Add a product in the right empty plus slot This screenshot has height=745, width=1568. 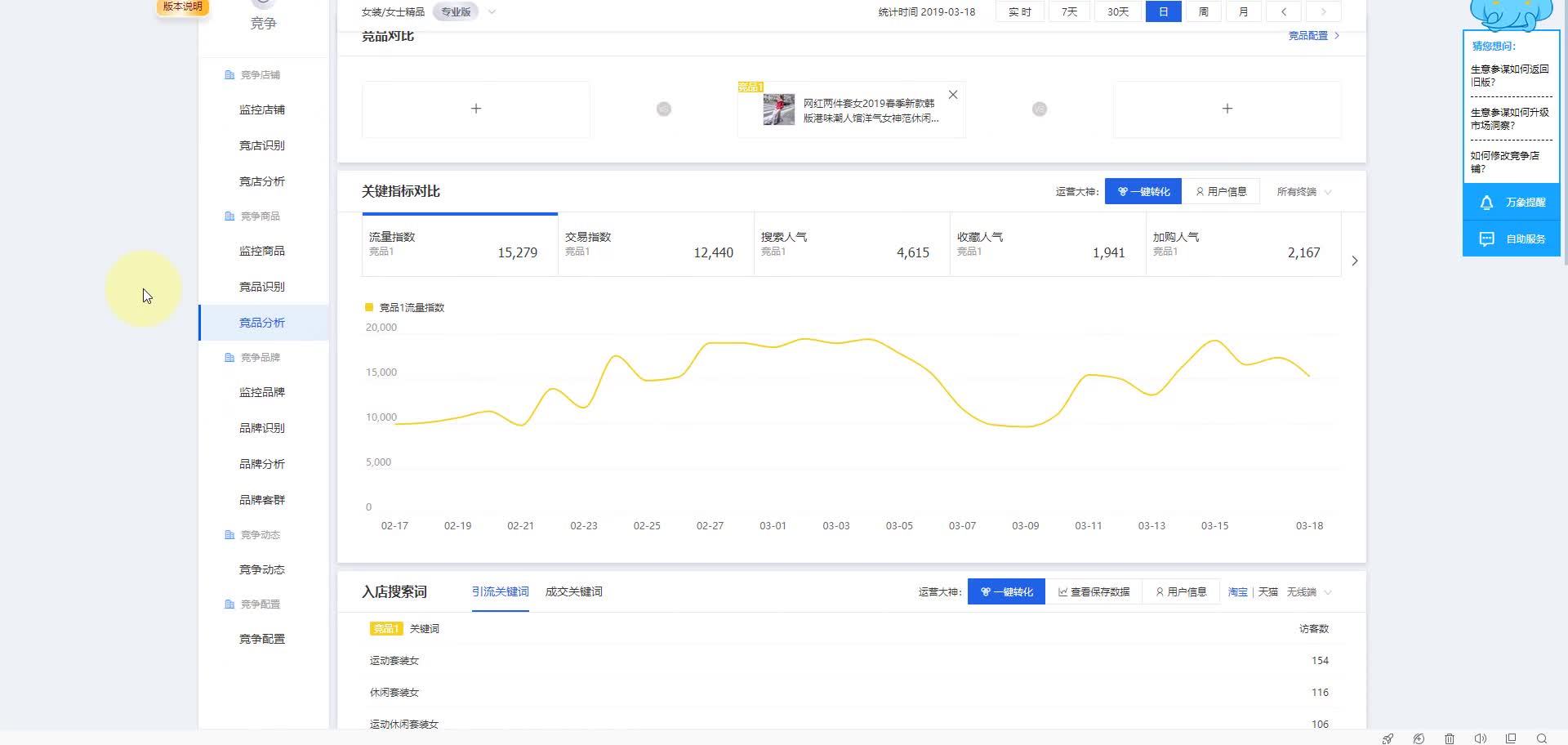pos(1227,109)
